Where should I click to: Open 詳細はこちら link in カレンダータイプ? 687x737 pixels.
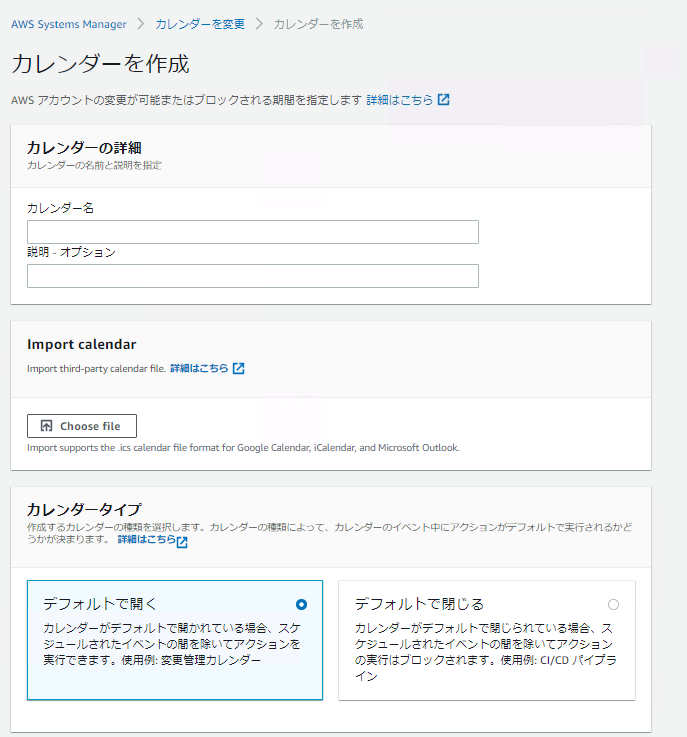(x=146, y=540)
